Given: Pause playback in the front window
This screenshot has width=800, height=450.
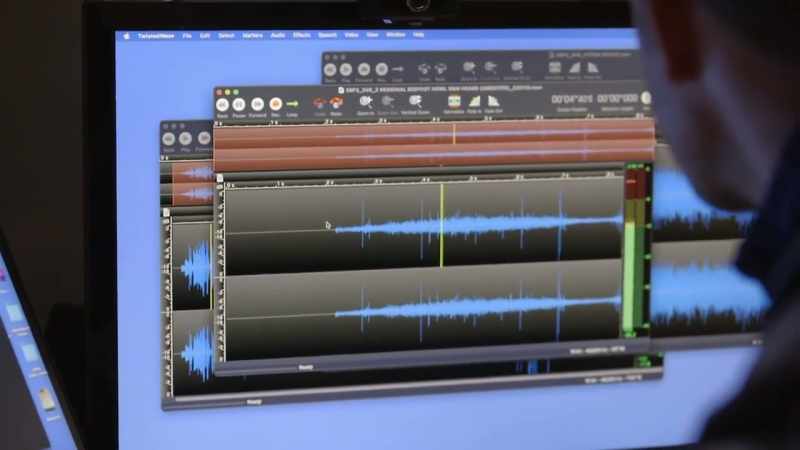Looking at the screenshot, I should coord(239,105).
